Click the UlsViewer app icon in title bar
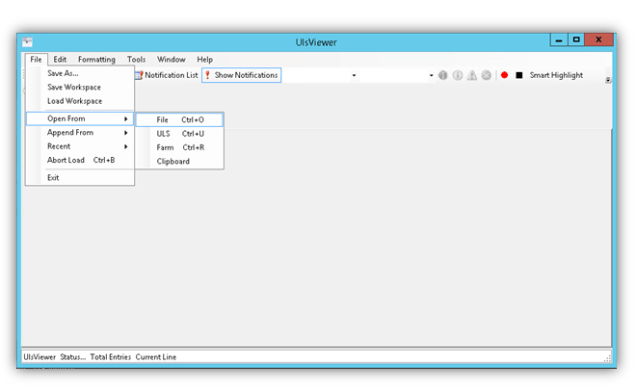The image size is (636, 390). (27, 42)
